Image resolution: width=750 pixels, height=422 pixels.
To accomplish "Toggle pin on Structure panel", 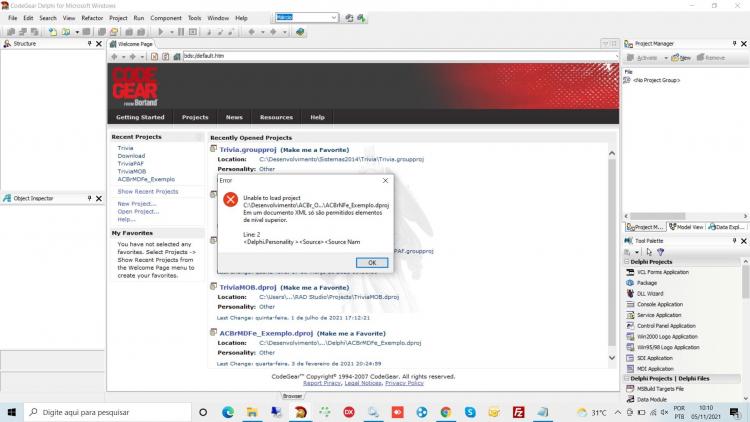I will (x=89, y=44).
